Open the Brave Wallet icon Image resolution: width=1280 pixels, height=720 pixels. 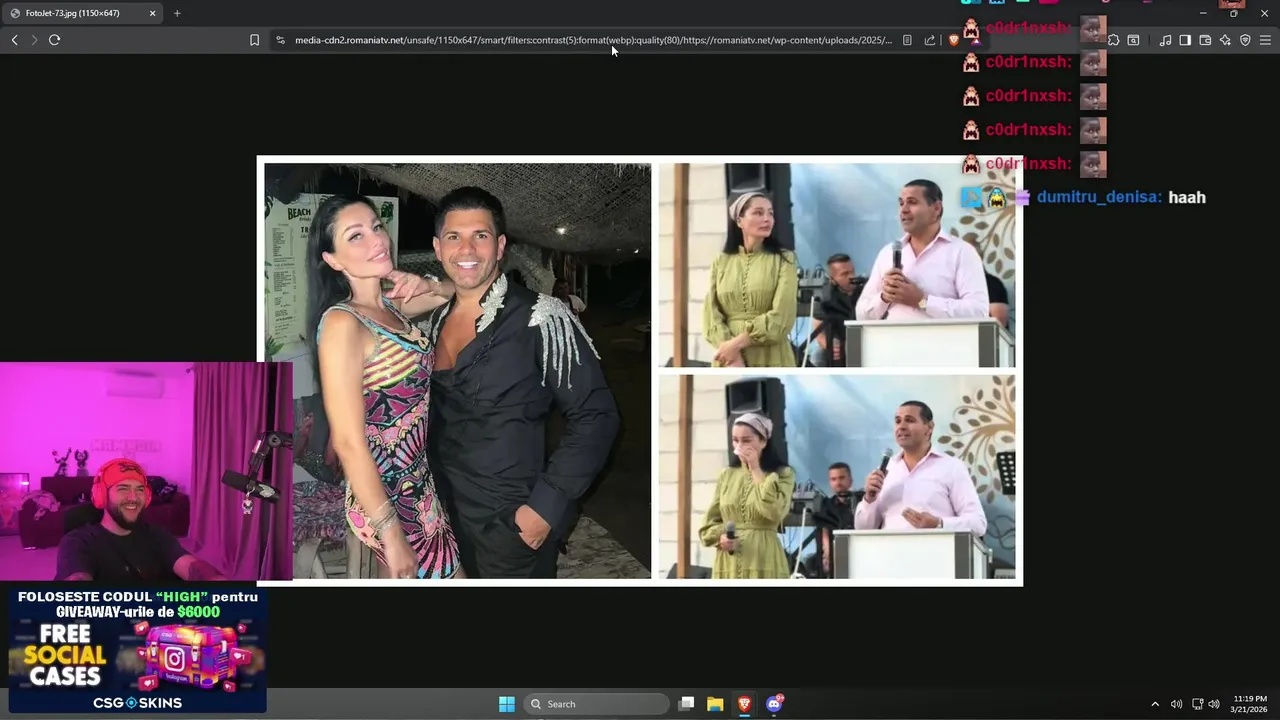click(1205, 40)
